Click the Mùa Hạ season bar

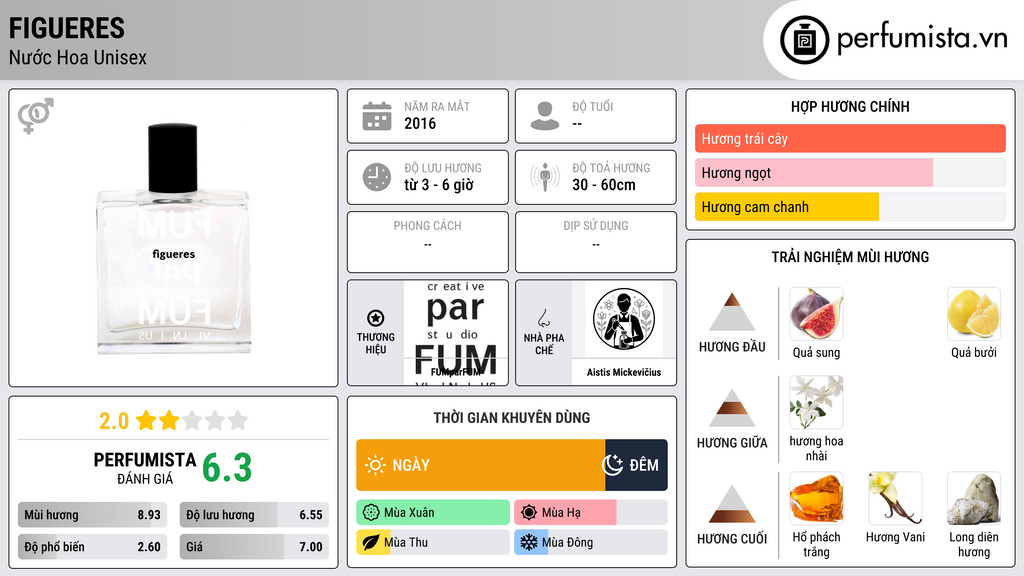click(x=591, y=513)
